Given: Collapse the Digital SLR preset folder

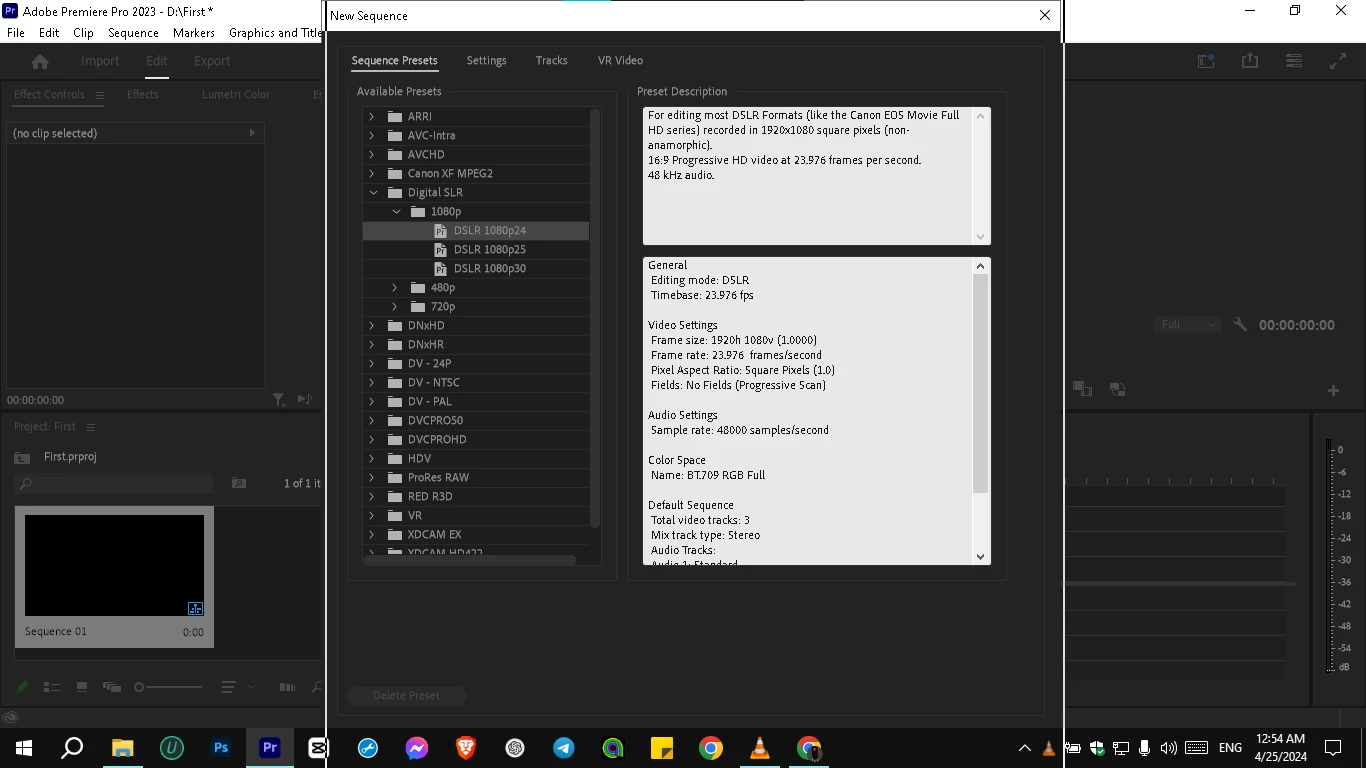Looking at the screenshot, I should (x=372, y=192).
